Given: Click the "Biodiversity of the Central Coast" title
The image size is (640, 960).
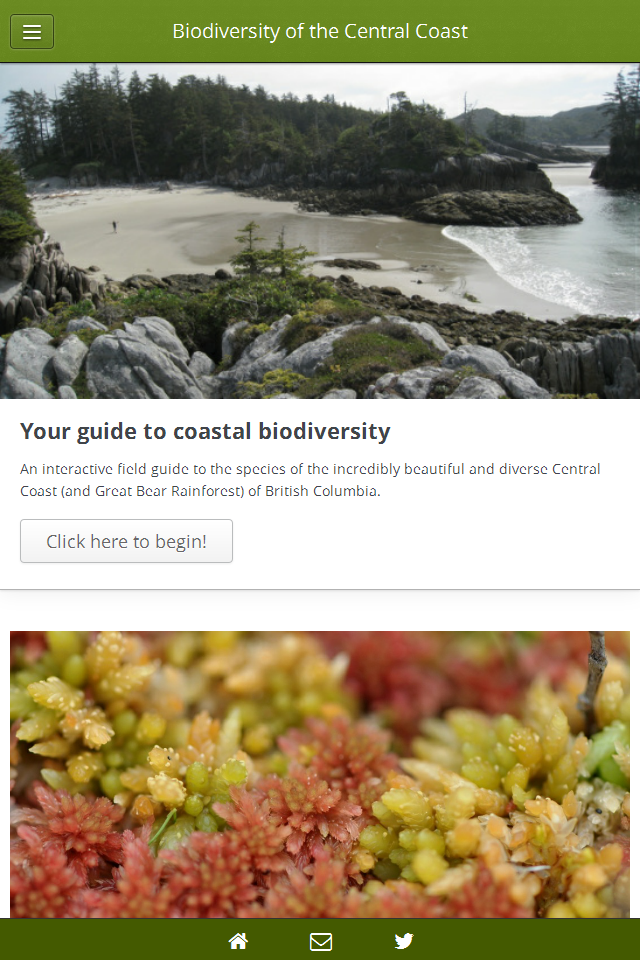Looking at the screenshot, I should (x=320, y=31).
